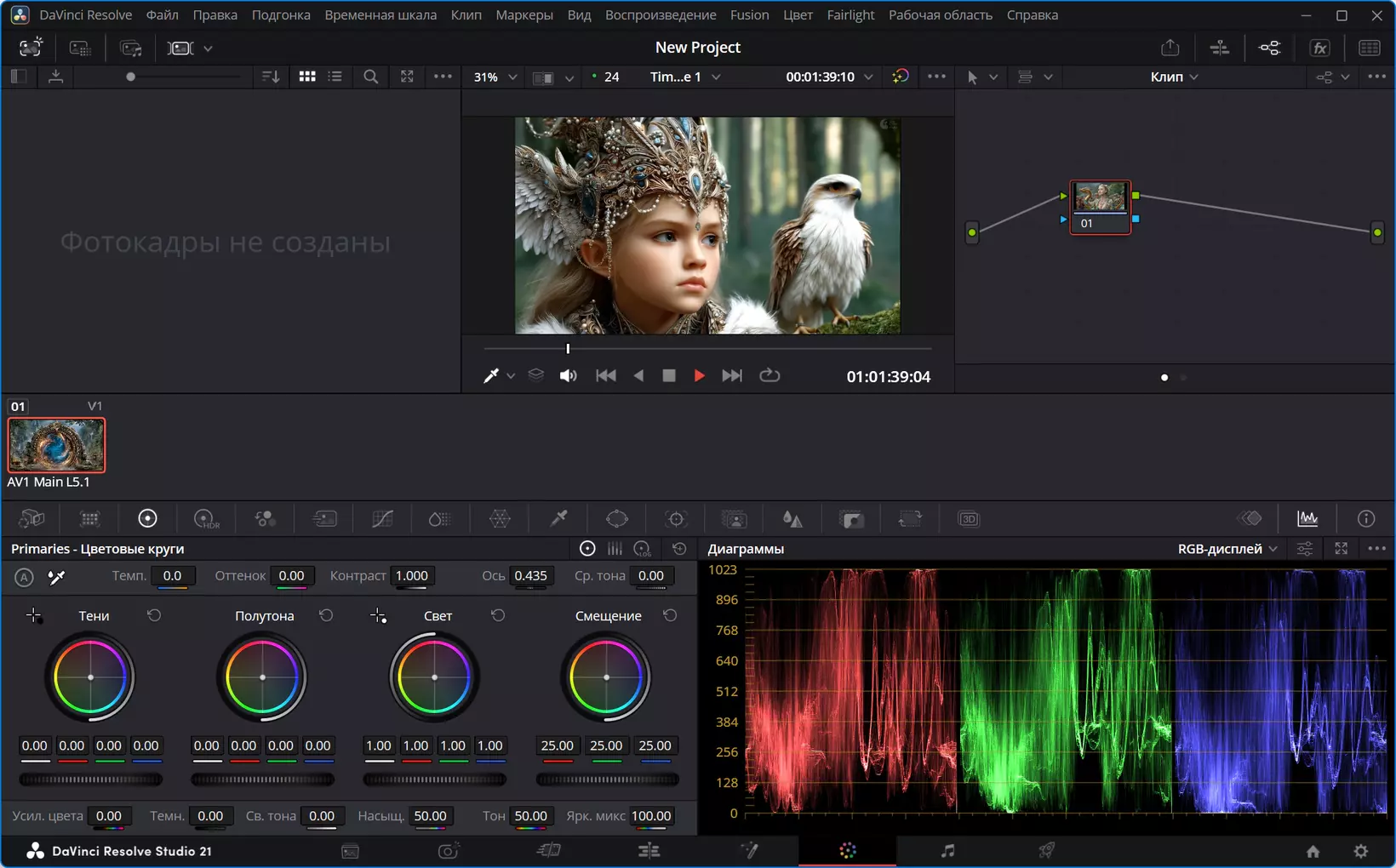1396x868 pixels.
Task: Stop playback
Action: [x=669, y=375]
